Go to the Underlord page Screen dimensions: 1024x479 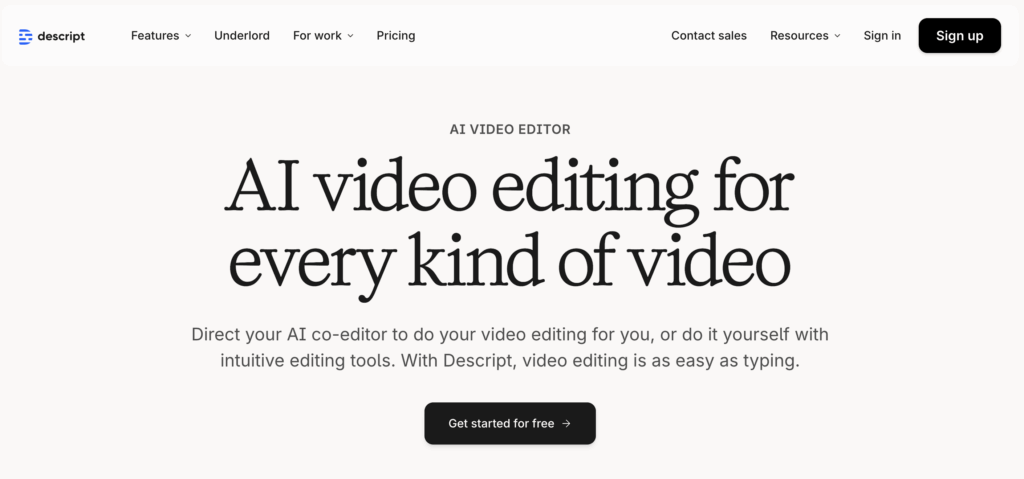pos(242,35)
